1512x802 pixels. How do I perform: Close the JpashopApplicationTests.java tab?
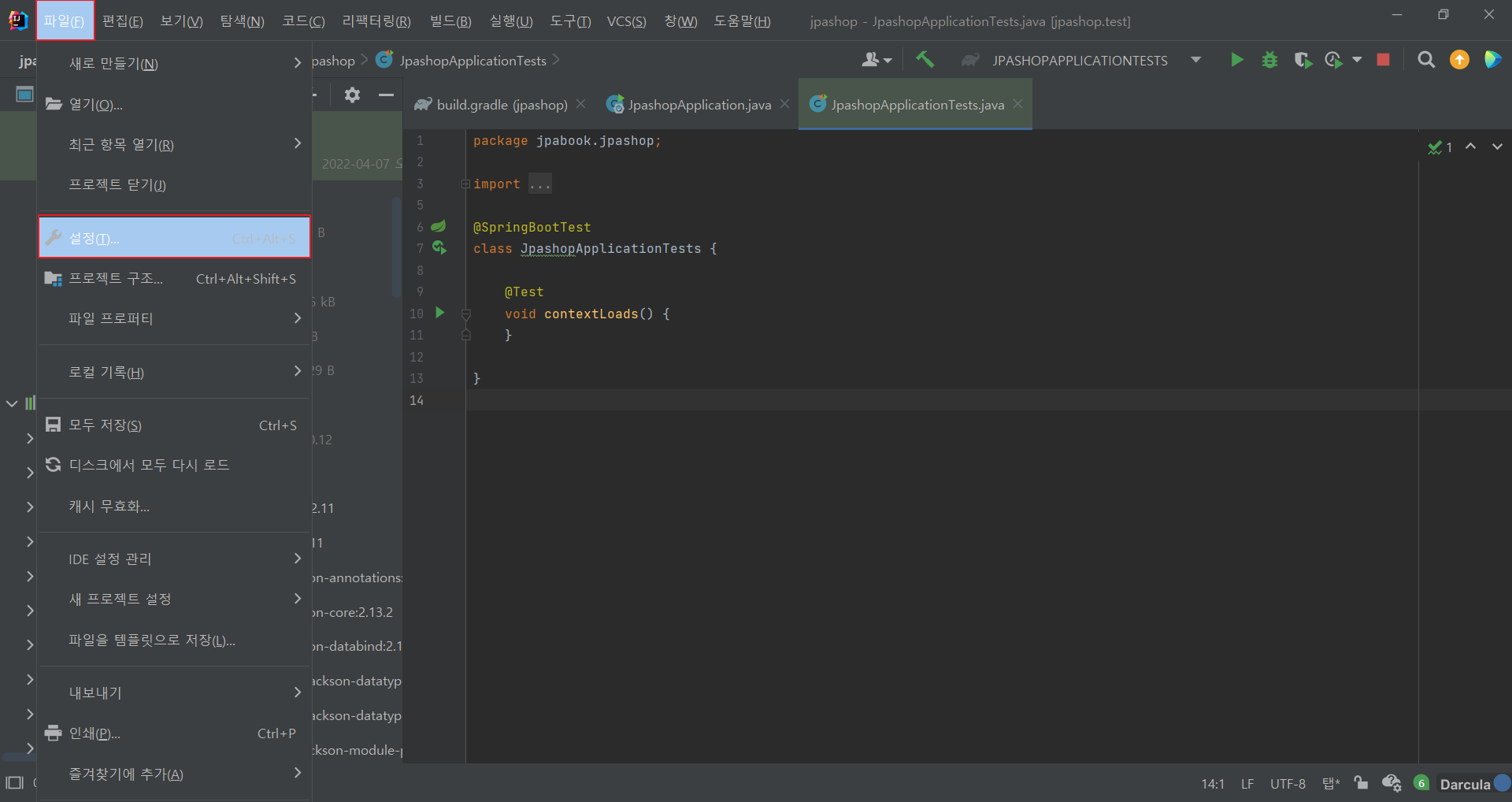click(x=1017, y=104)
